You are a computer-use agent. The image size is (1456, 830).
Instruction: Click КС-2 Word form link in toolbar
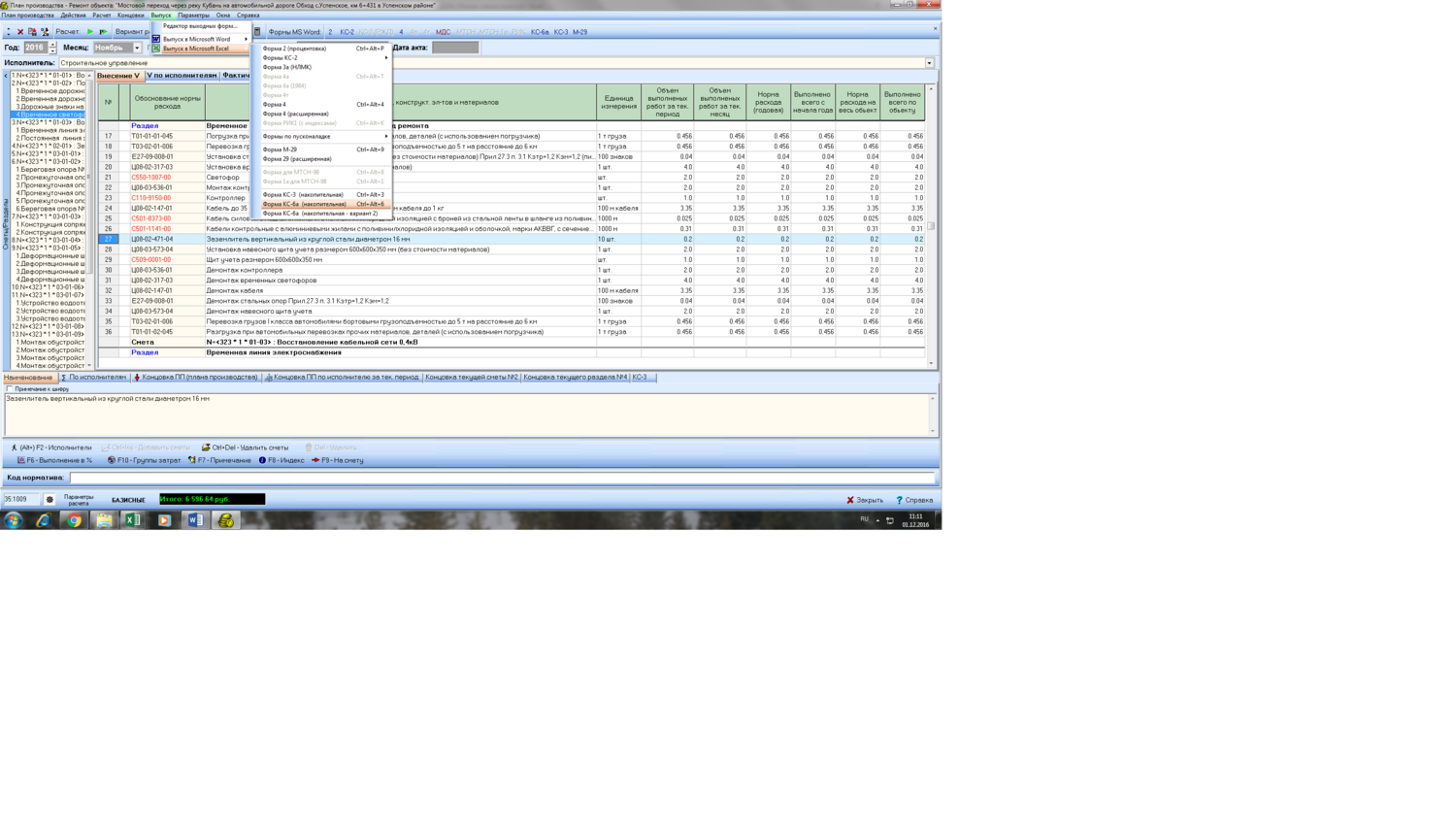click(347, 32)
